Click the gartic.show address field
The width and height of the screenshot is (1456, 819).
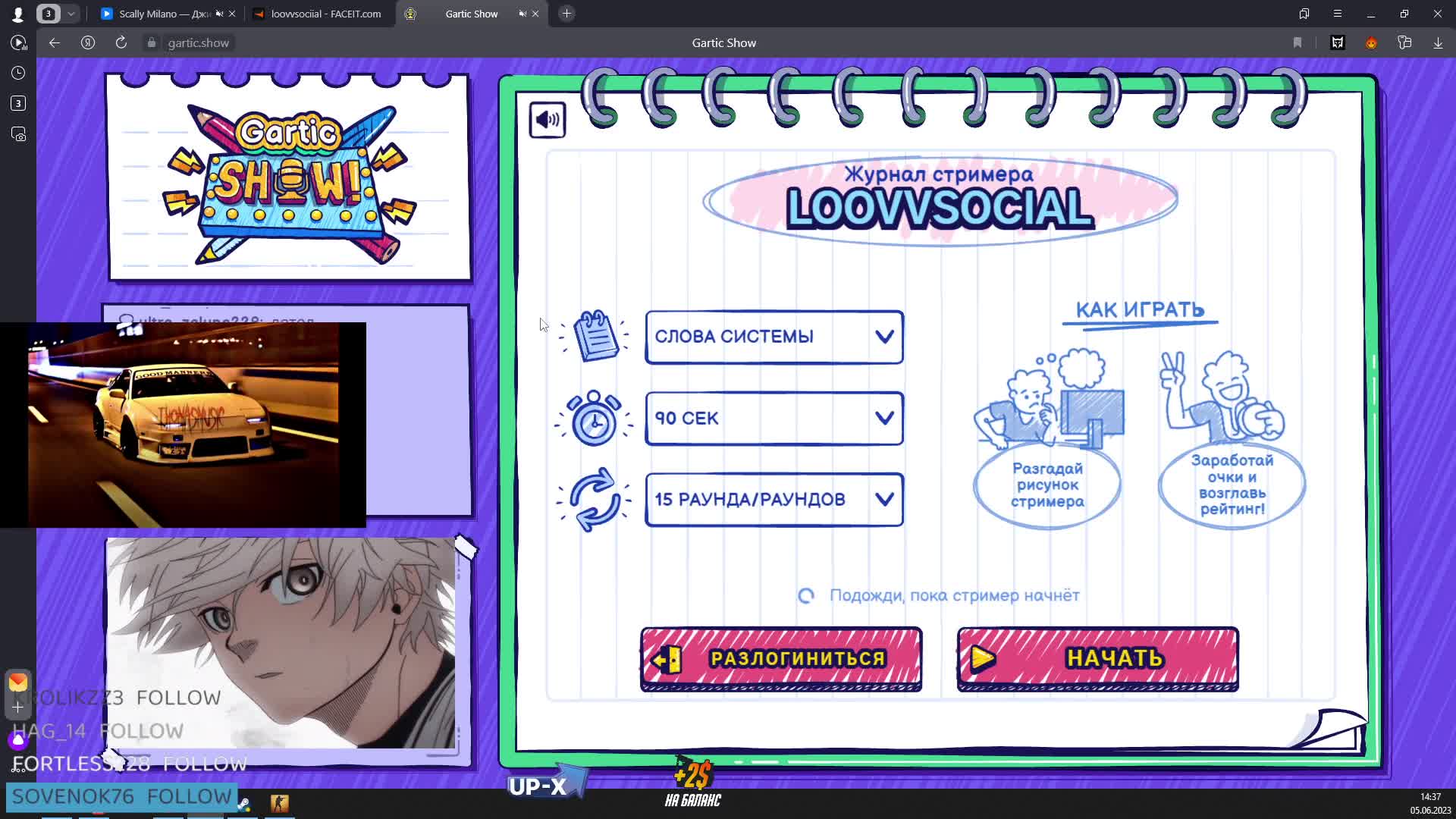coord(199,42)
